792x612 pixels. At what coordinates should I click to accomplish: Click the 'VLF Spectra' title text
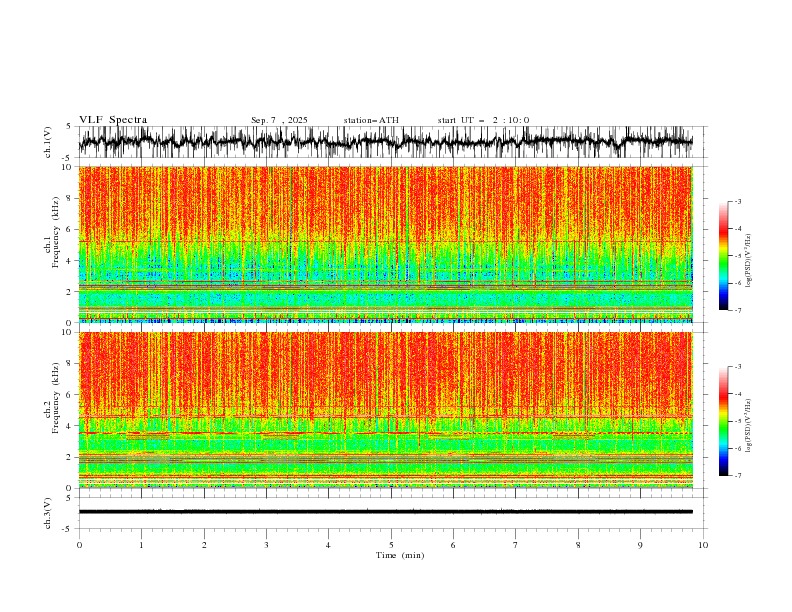click(113, 120)
